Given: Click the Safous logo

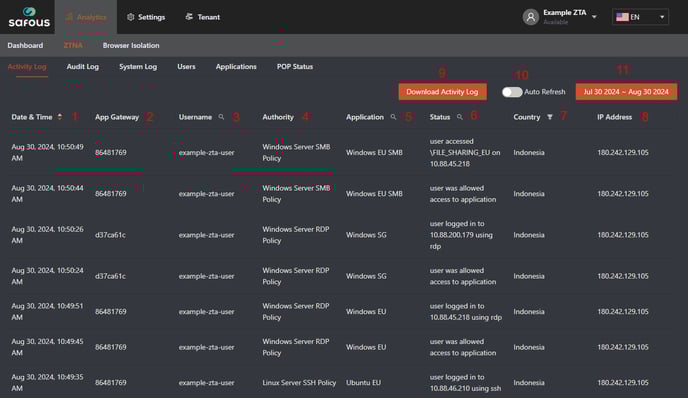Looking at the screenshot, I should (x=29, y=17).
